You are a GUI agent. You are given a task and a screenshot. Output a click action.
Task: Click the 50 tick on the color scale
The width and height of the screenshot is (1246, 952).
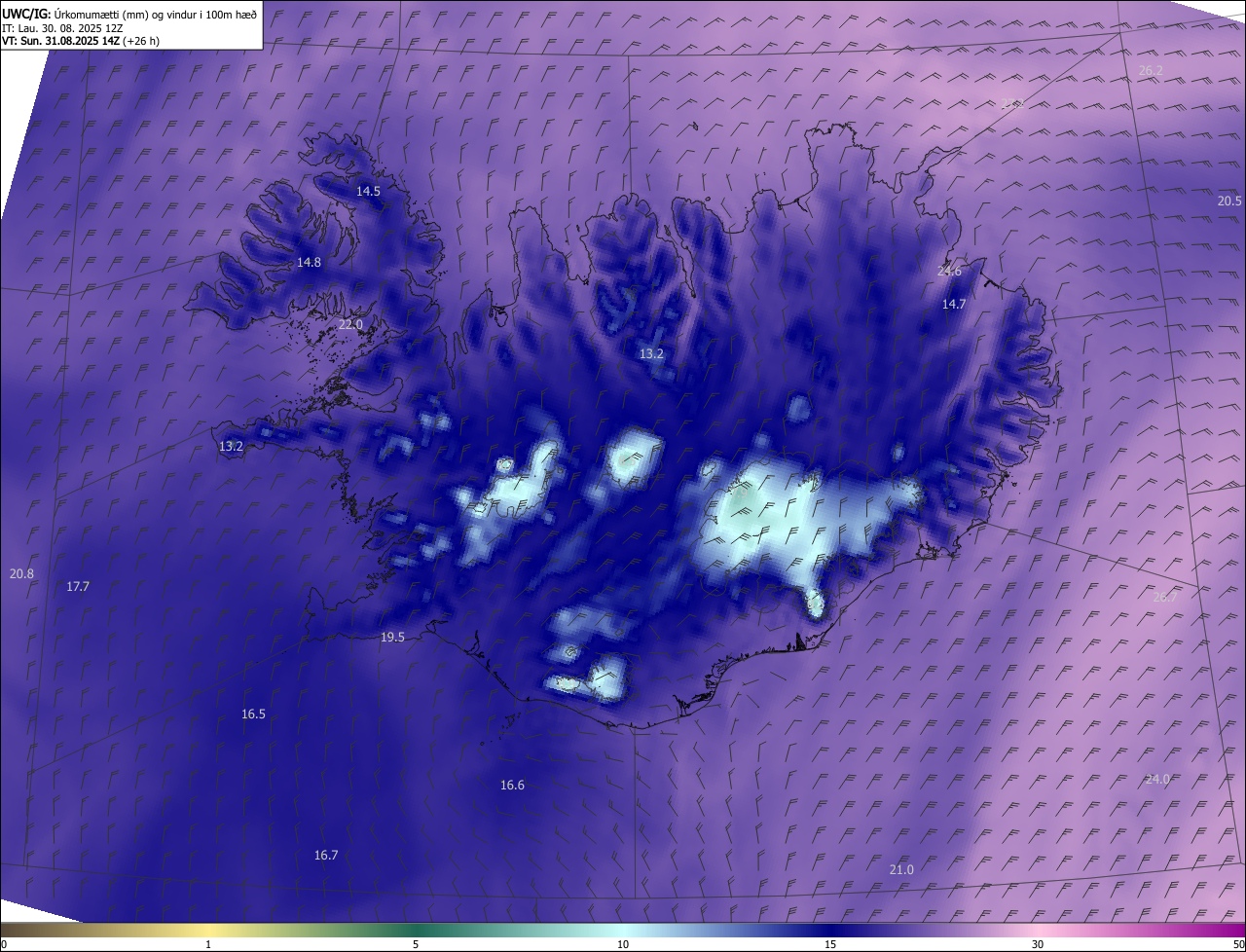click(1238, 945)
